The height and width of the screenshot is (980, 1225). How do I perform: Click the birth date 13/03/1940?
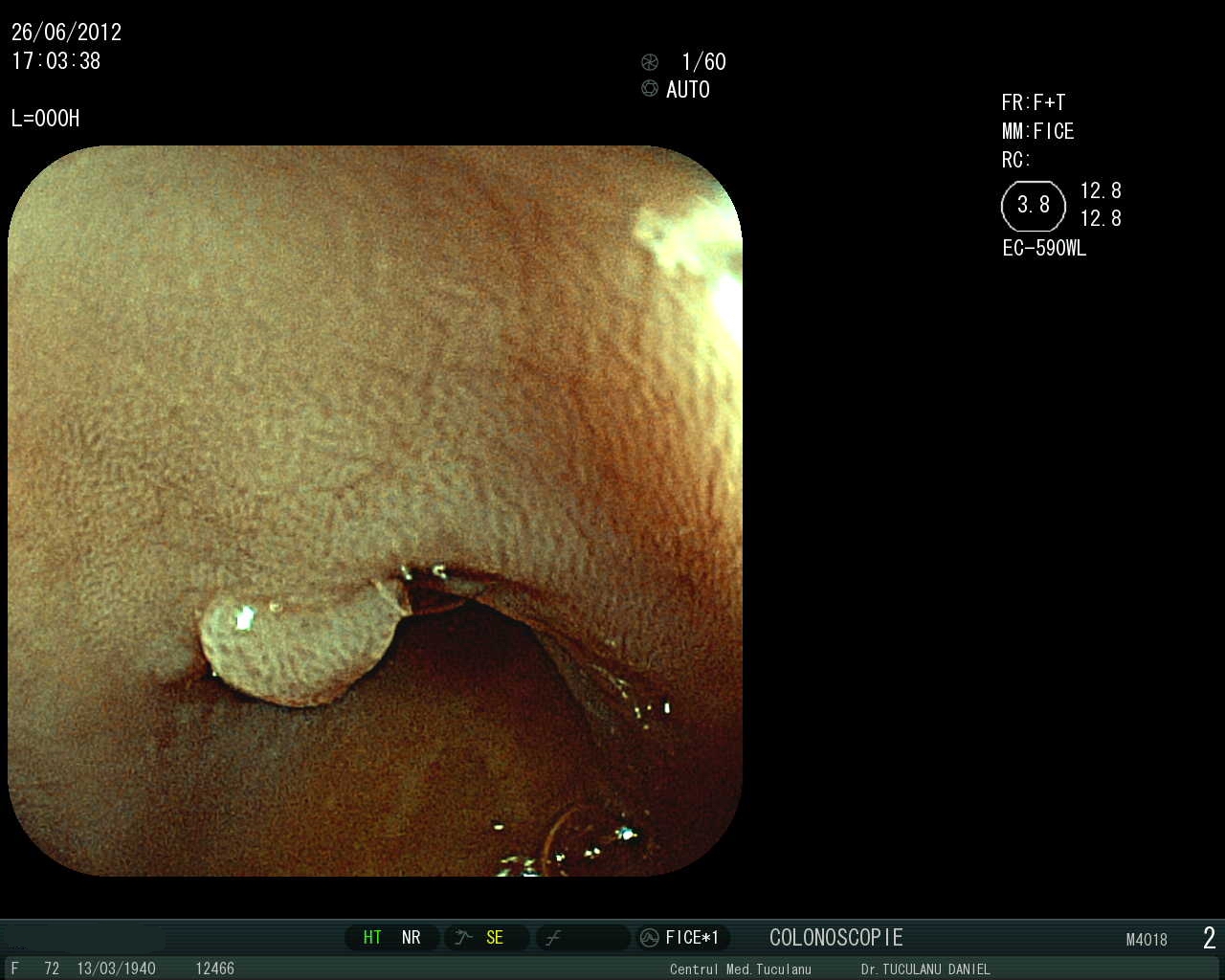(x=116, y=969)
